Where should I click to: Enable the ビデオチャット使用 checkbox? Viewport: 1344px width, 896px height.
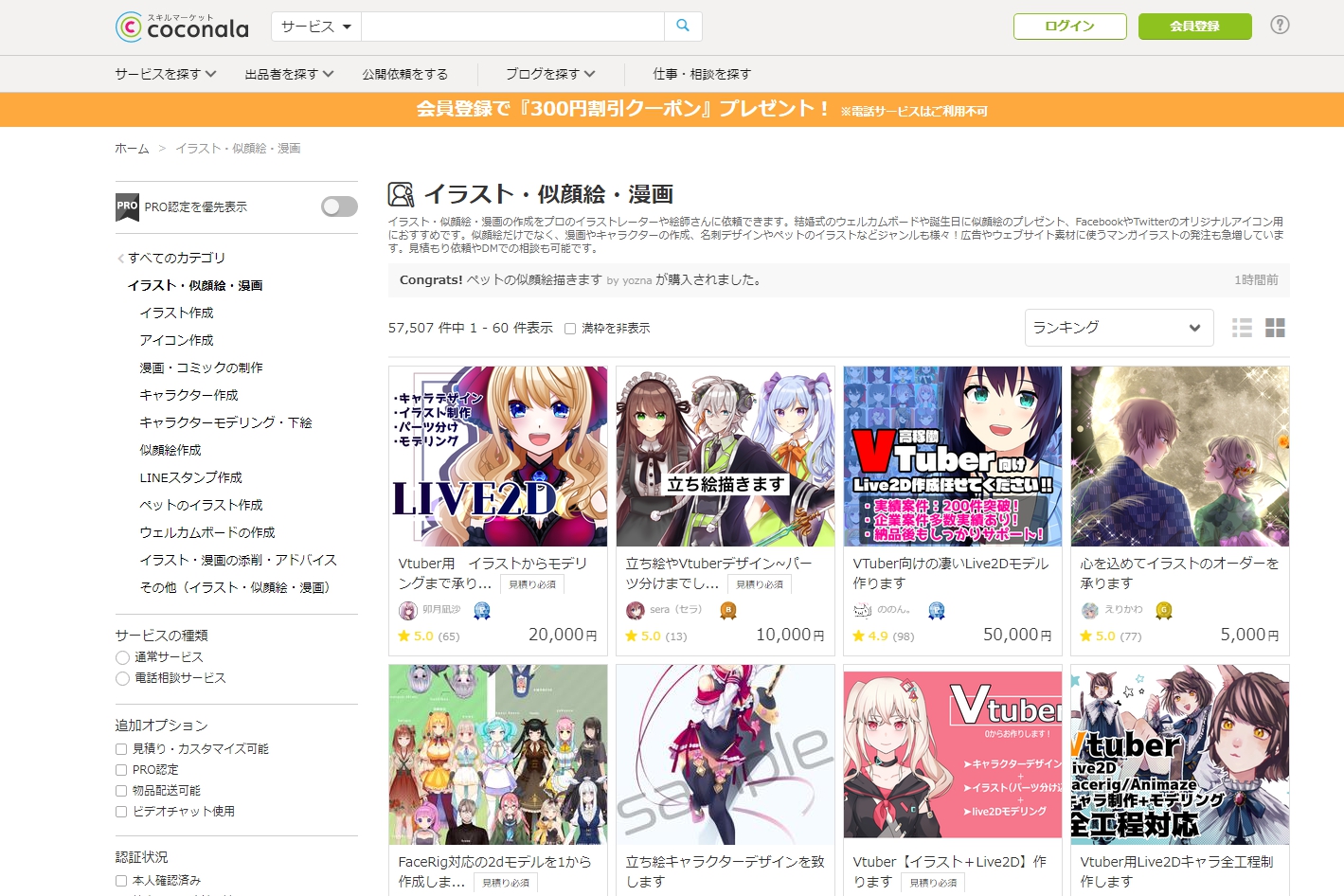121,812
